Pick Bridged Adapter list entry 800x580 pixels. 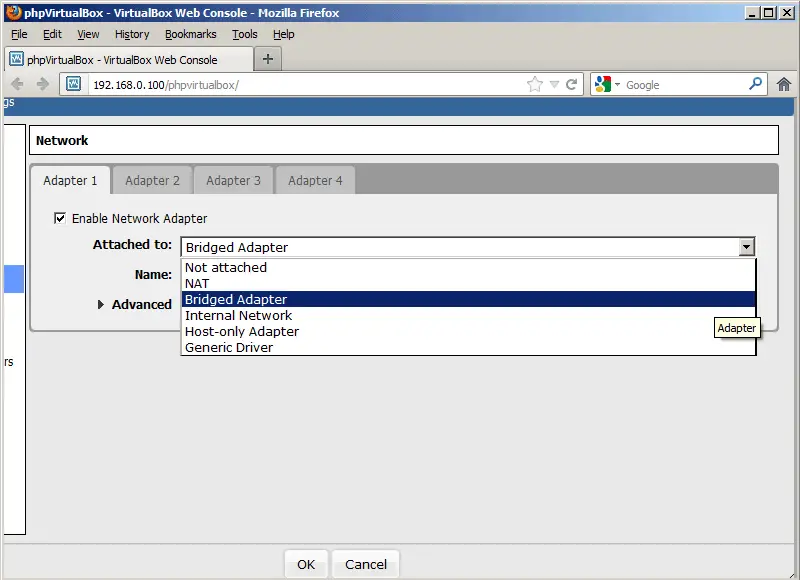pyautogui.click(x=468, y=299)
